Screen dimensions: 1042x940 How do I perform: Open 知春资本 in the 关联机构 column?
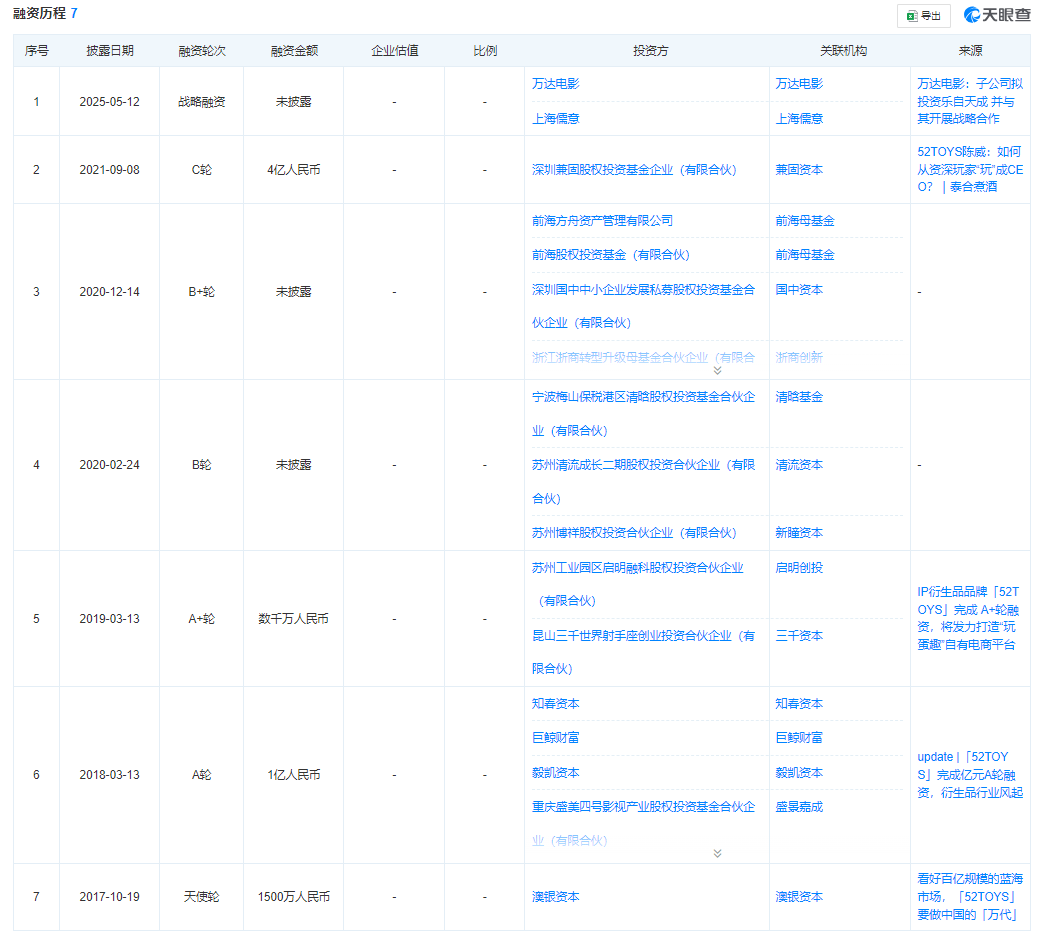click(799, 704)
